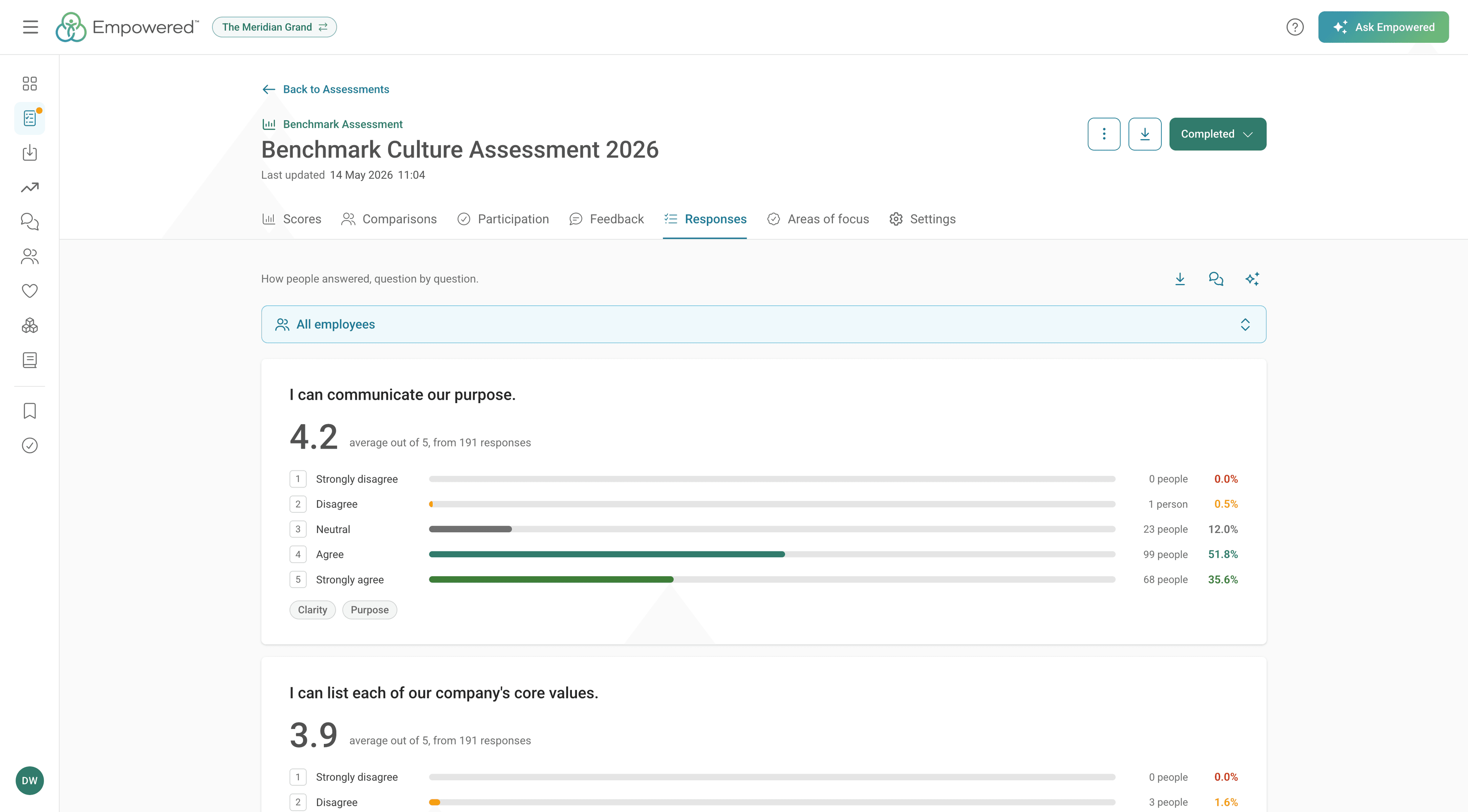Open the Settings tab

922,219
